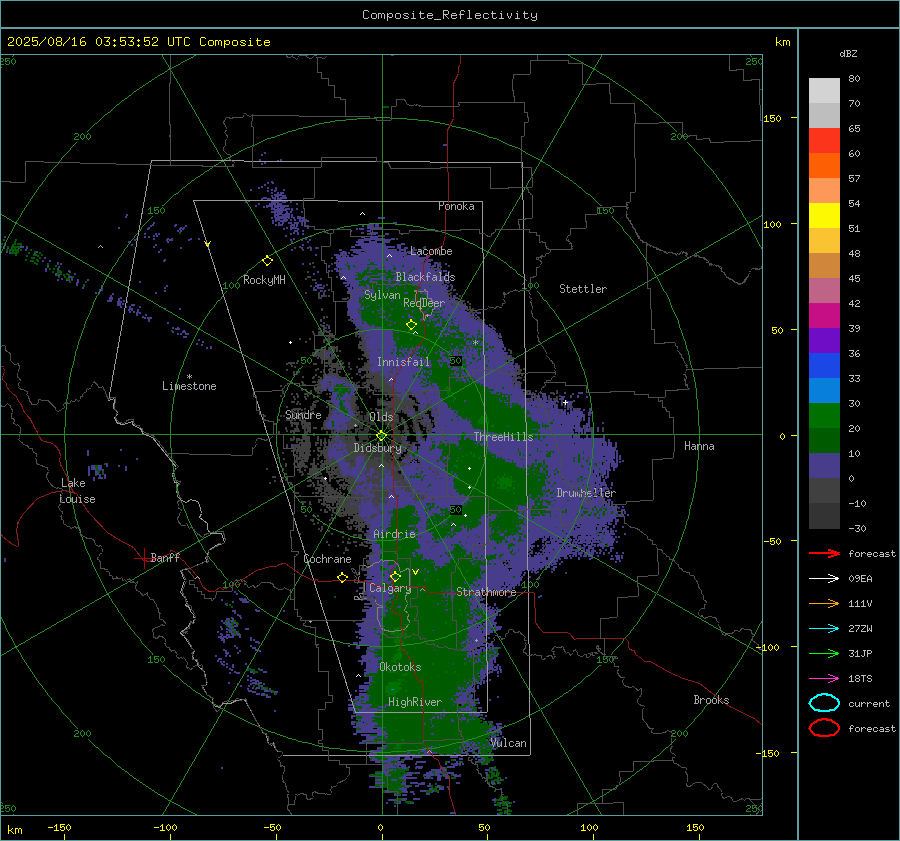Click the red forecast ellipse legend icon
This screenshot has height=841, width=900.
click(824, 728)
